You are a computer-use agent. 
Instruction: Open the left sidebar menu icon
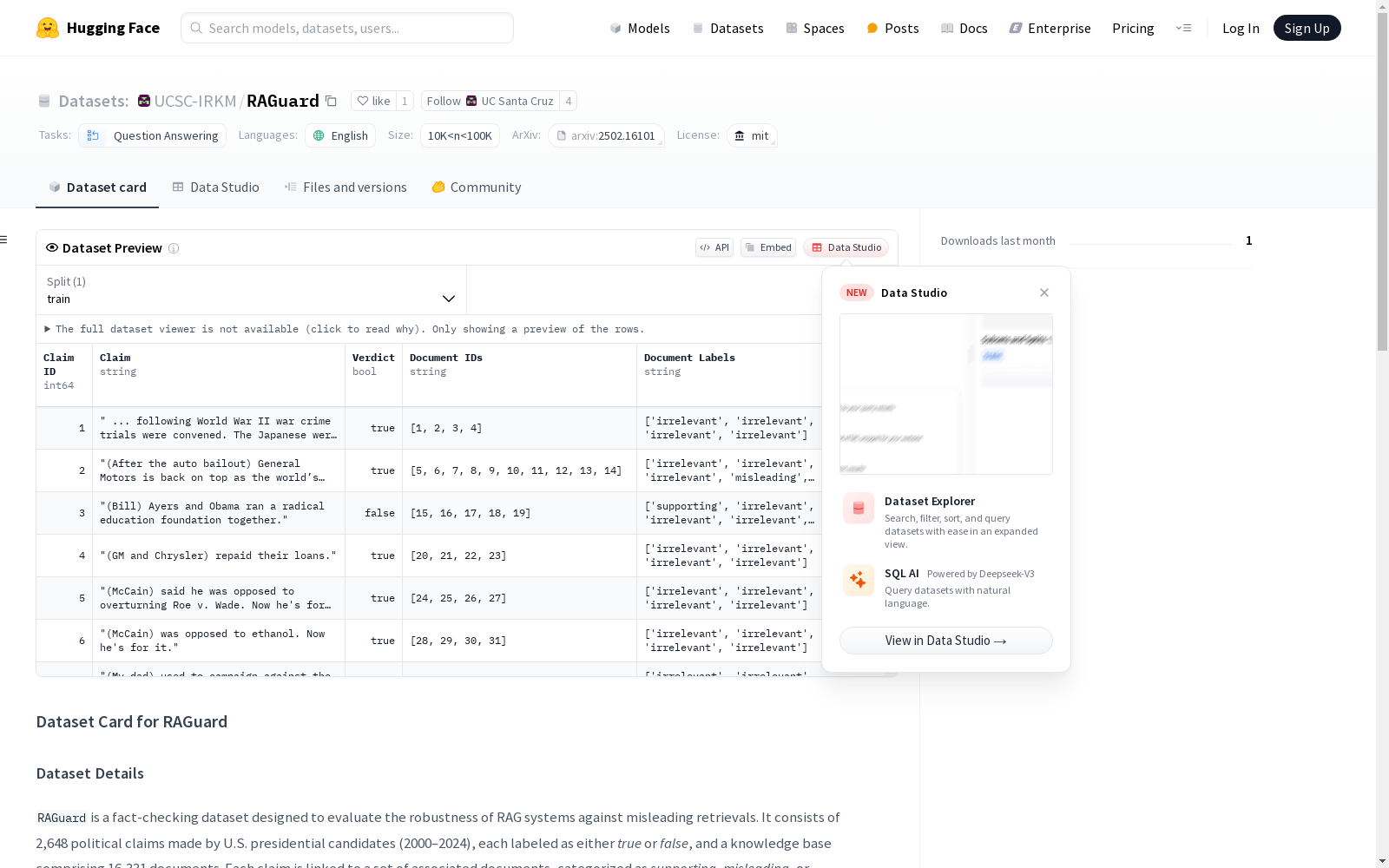click(x=4, y=240)
